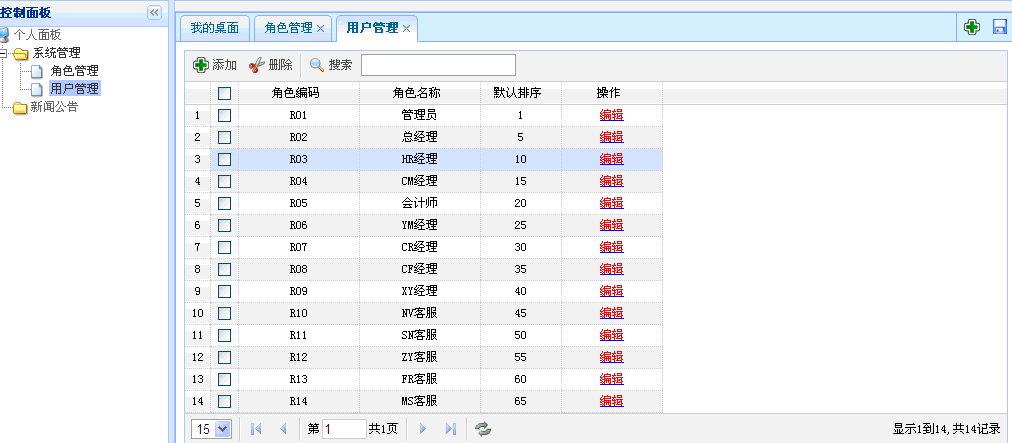This screenshot has height=443, width=1012.
Task: Click 编辑 for 总经理 row
Action: [611, 138]
